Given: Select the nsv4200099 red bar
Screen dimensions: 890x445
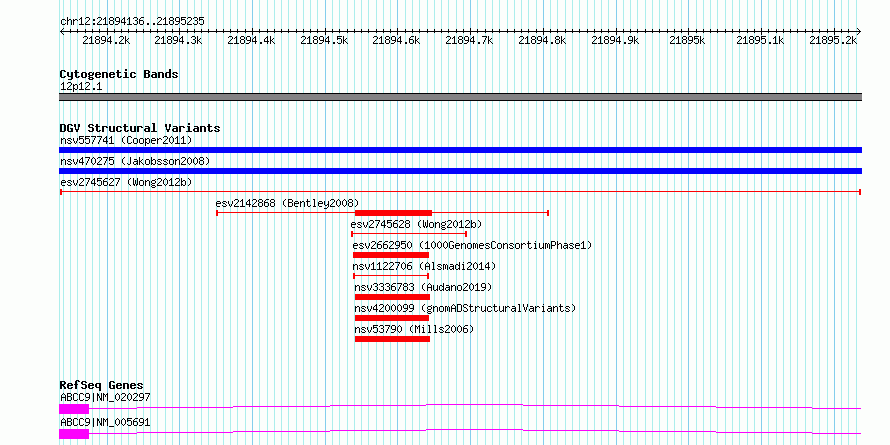Looking at the screenshot, I should (392, 318).
